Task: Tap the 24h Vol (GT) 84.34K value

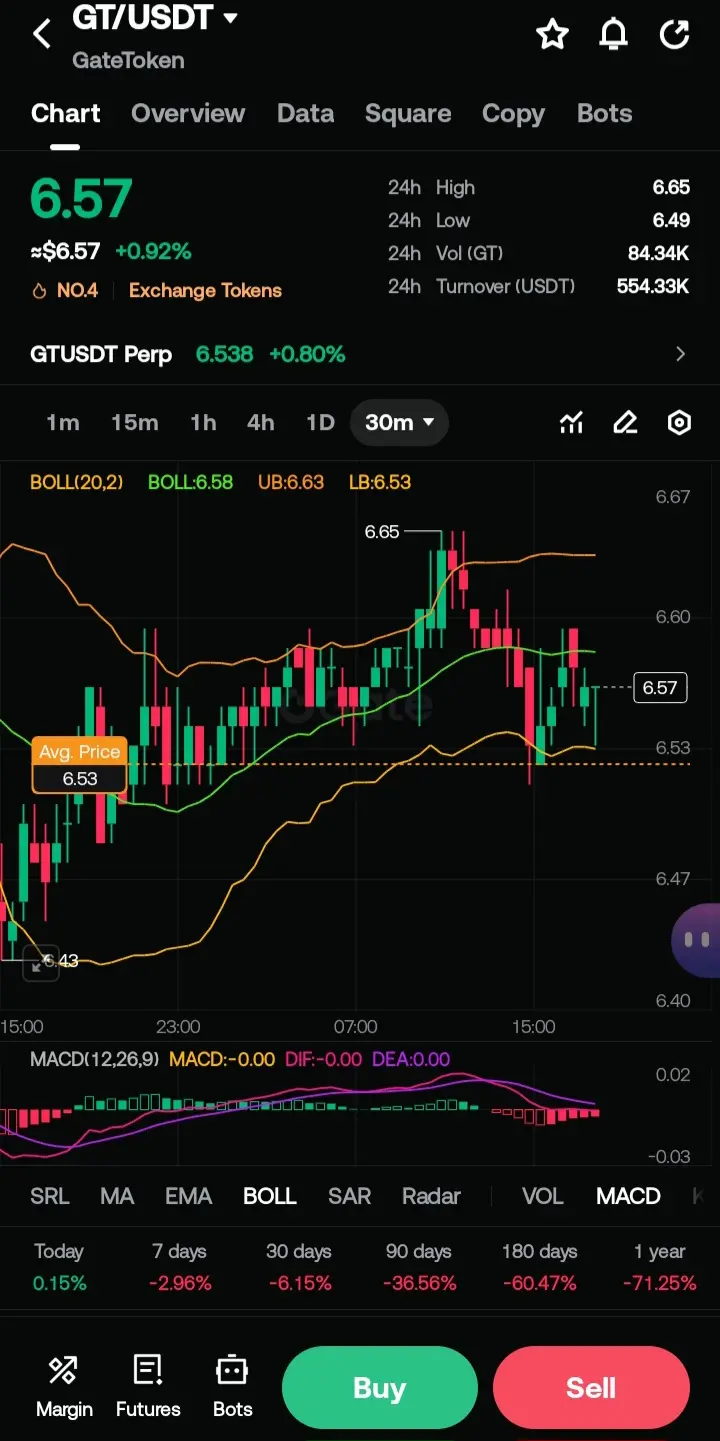Action: [x=659, y=253]
